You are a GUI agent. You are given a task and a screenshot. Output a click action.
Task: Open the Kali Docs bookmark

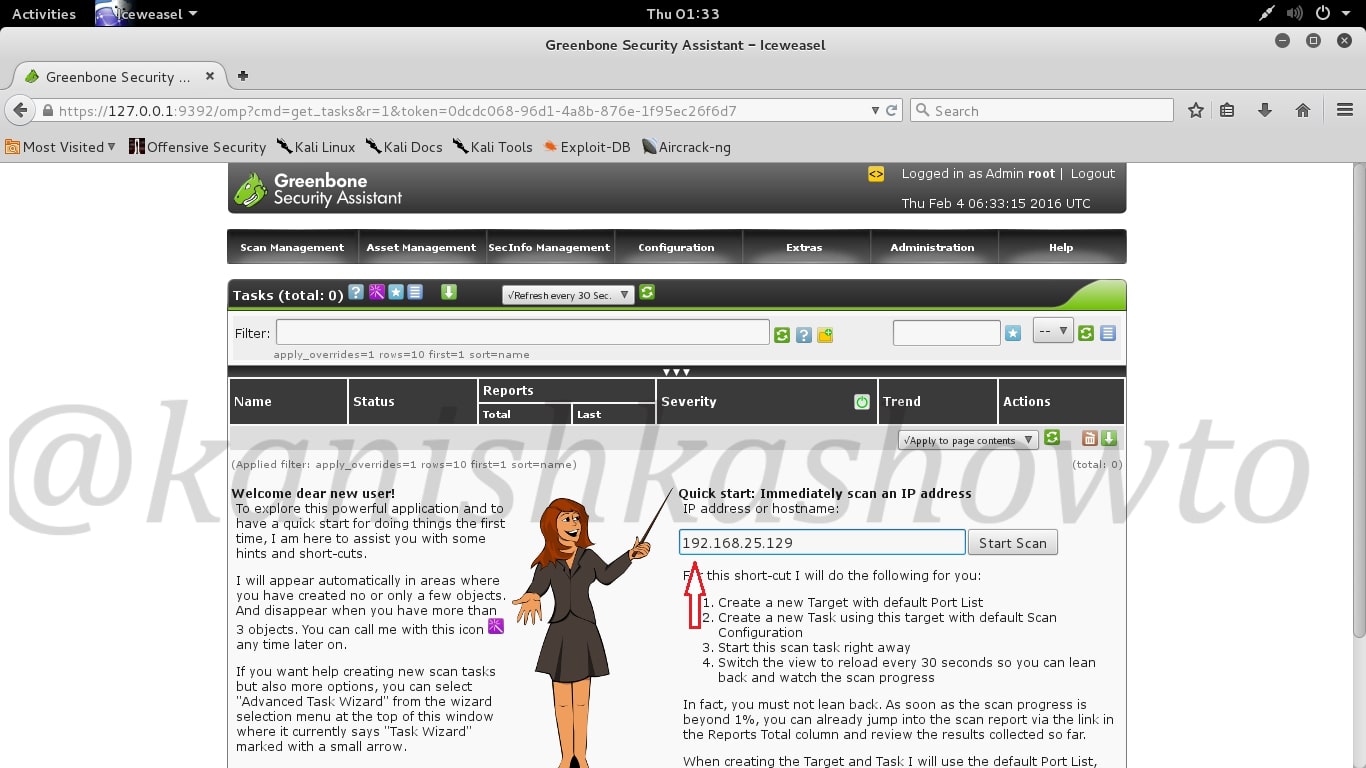pos(404,147)
